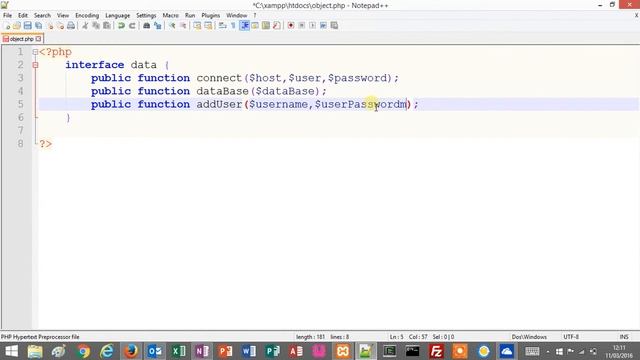This screenshot has height=360, width=640.
Task: Open the Replace dialog from the toolbar
Action: (x=157, y=26)
